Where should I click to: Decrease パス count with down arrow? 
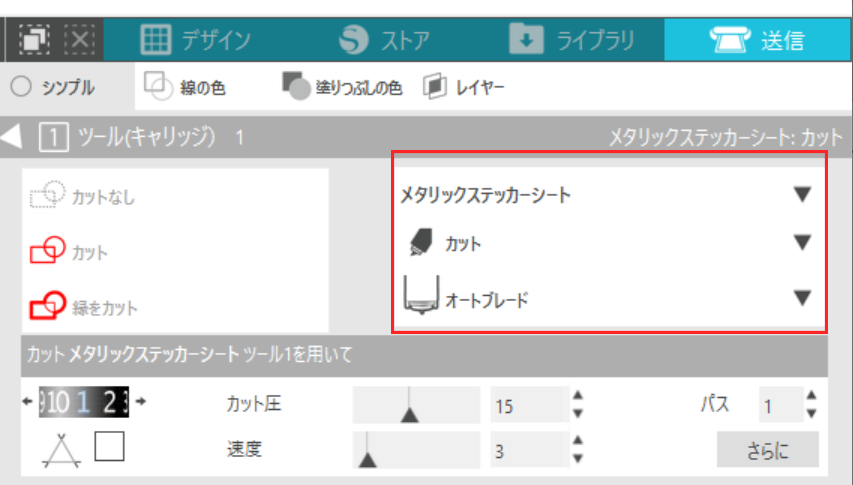coord(812,413)
